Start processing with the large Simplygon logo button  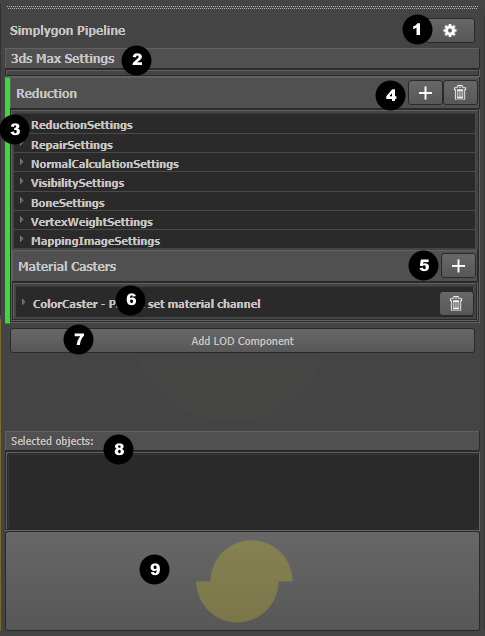[x=242, y=581]
